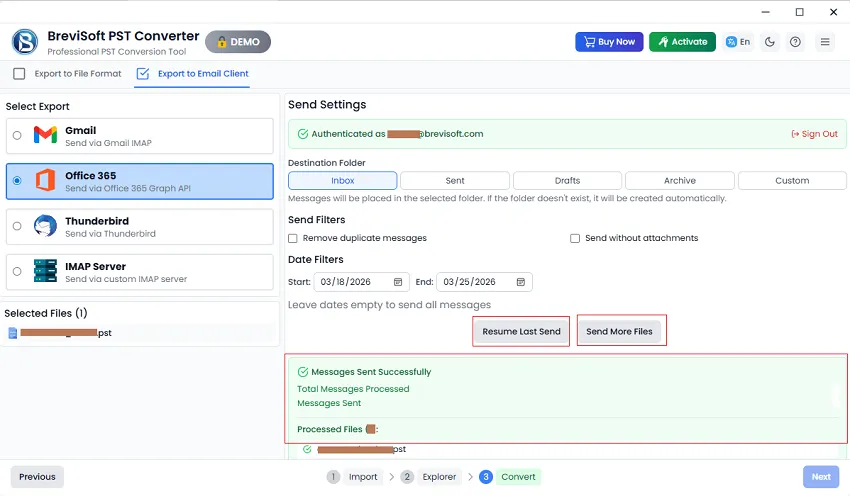Change language via En button
The height and width of the screenshot is (496, 850).
click(738, 42)
